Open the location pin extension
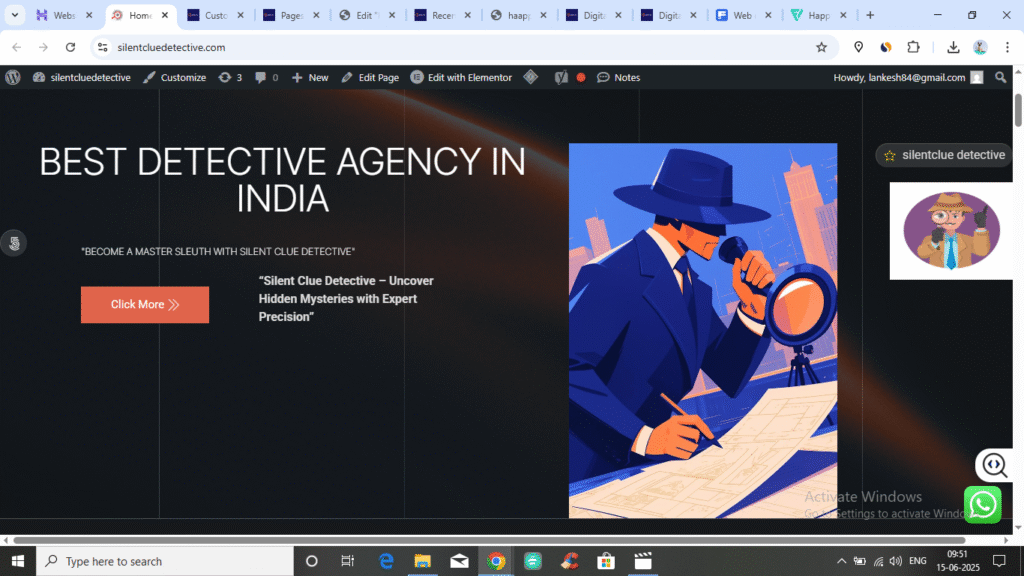This screenshot has width=1024, height=576. [x=859, y=47]
